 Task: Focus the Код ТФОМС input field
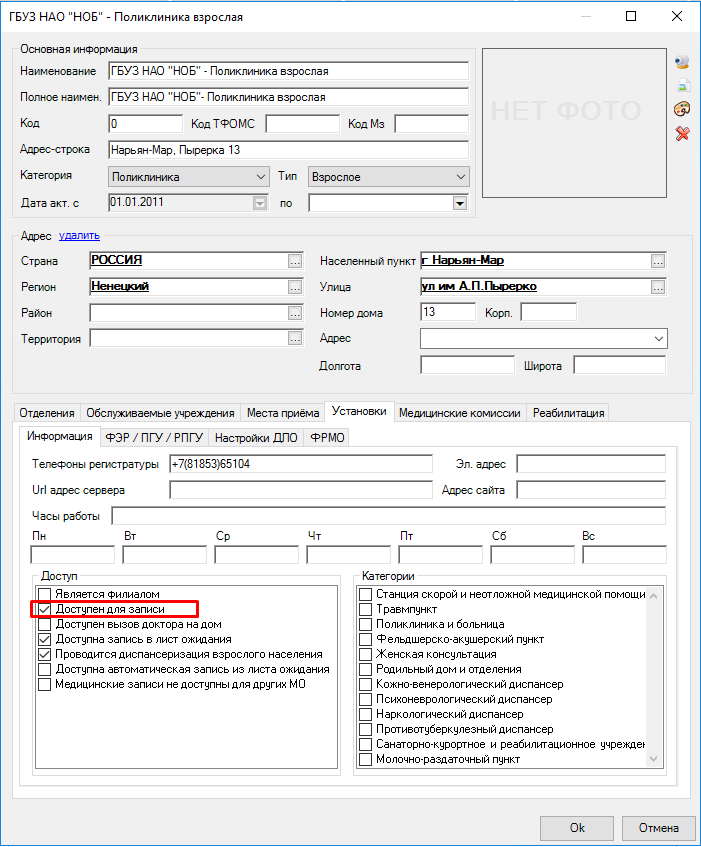tap(302, 124)
